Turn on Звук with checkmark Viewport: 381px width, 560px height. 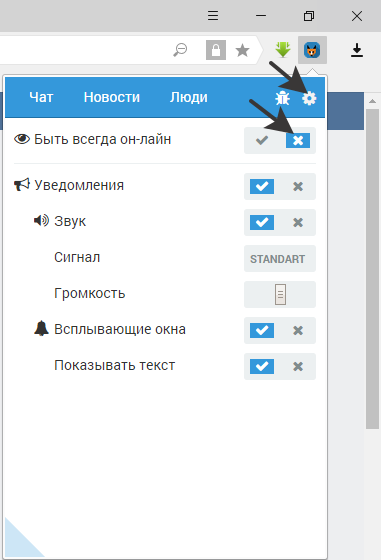(262, 222)
